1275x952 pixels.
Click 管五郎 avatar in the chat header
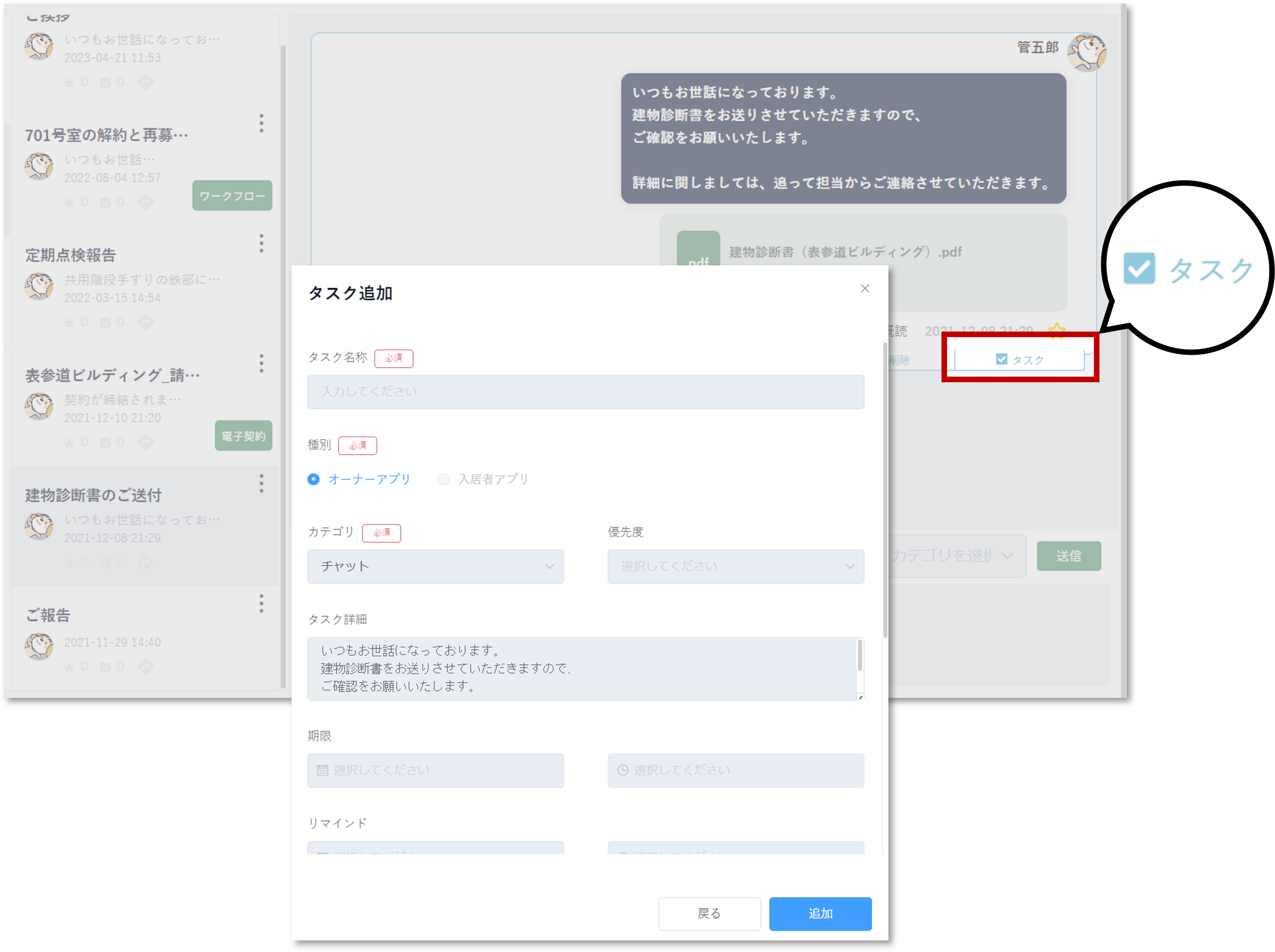click(1087, 52)
